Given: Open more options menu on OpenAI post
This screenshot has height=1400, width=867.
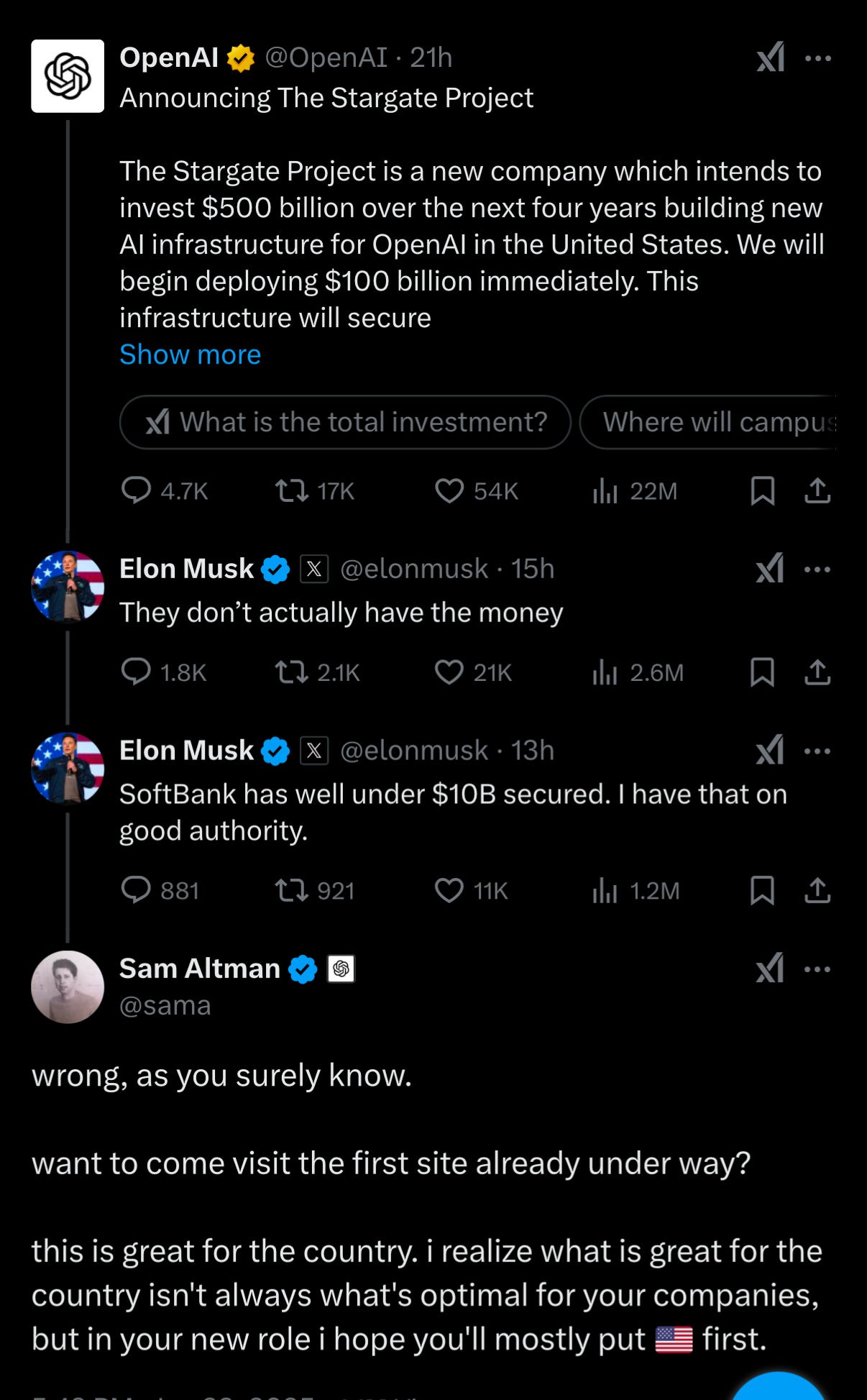Looking at the screenshot, I should (x=818, y=58).
